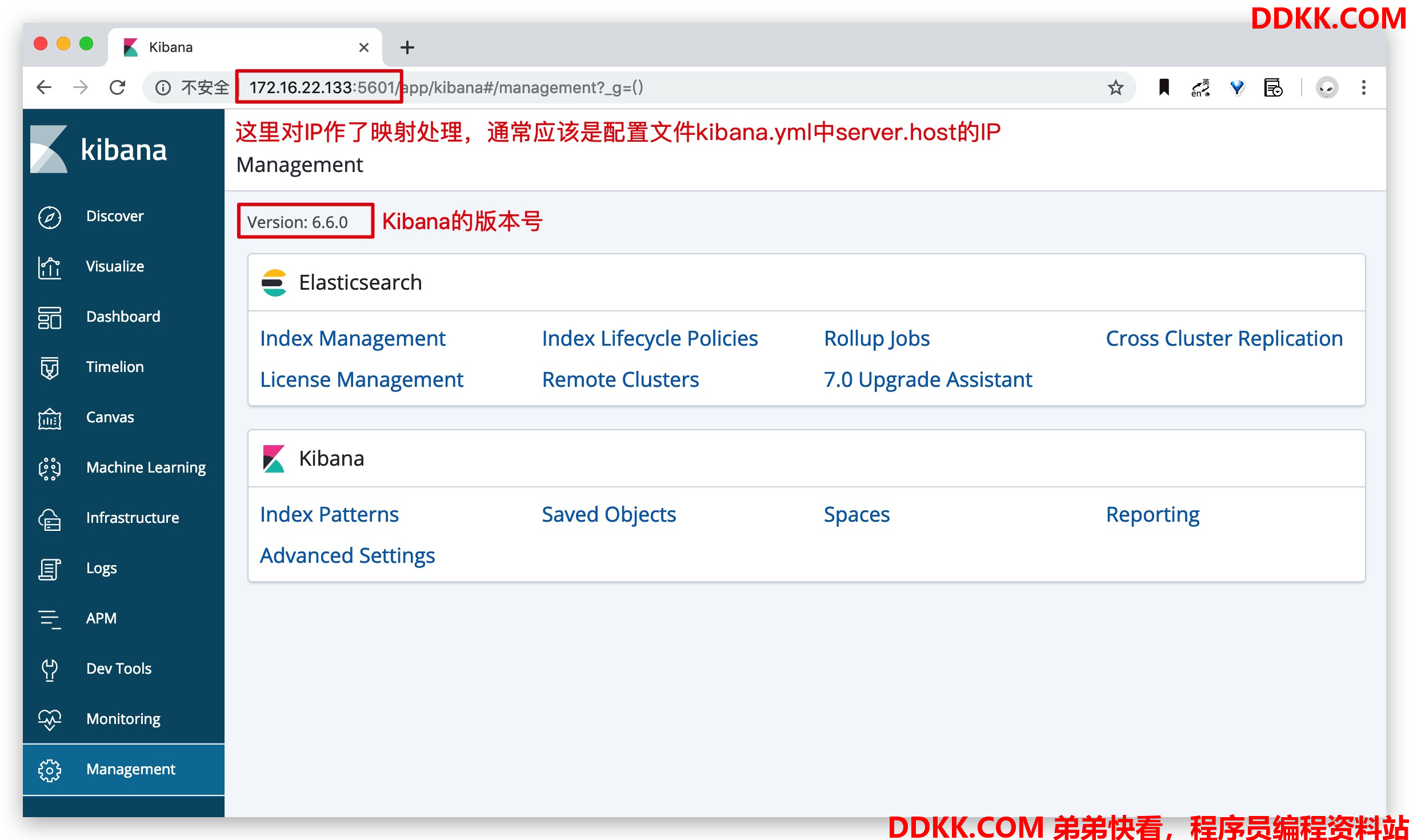Open browser profile avatar
1409x840 pixels.
click(1327, 87)
